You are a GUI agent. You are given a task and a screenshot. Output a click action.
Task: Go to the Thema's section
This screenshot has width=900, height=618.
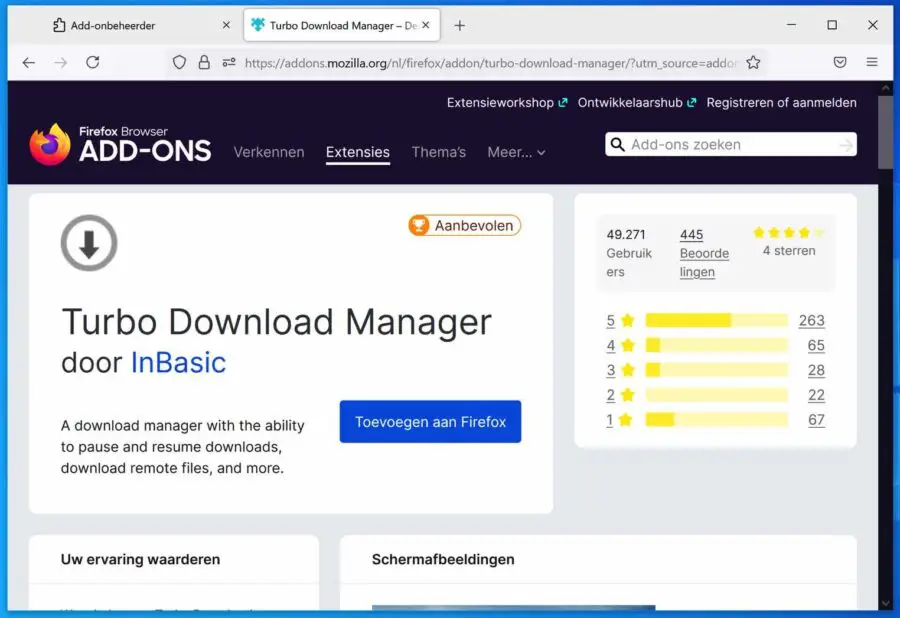[x=439, y=152]
